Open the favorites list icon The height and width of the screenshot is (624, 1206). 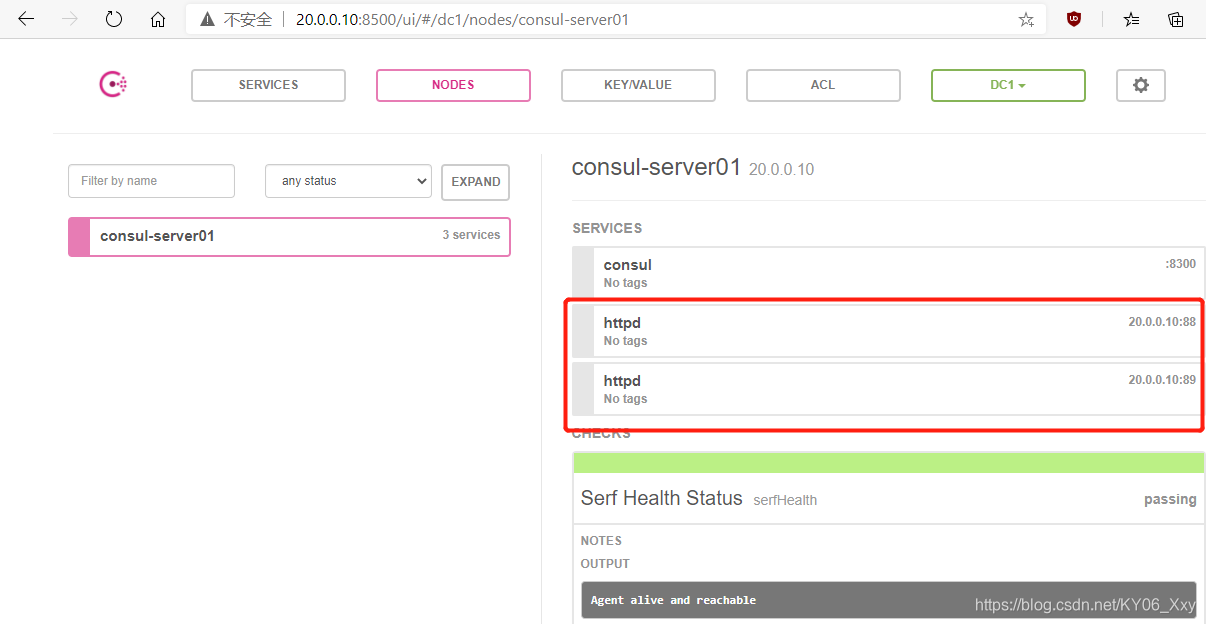[1131, 19]
